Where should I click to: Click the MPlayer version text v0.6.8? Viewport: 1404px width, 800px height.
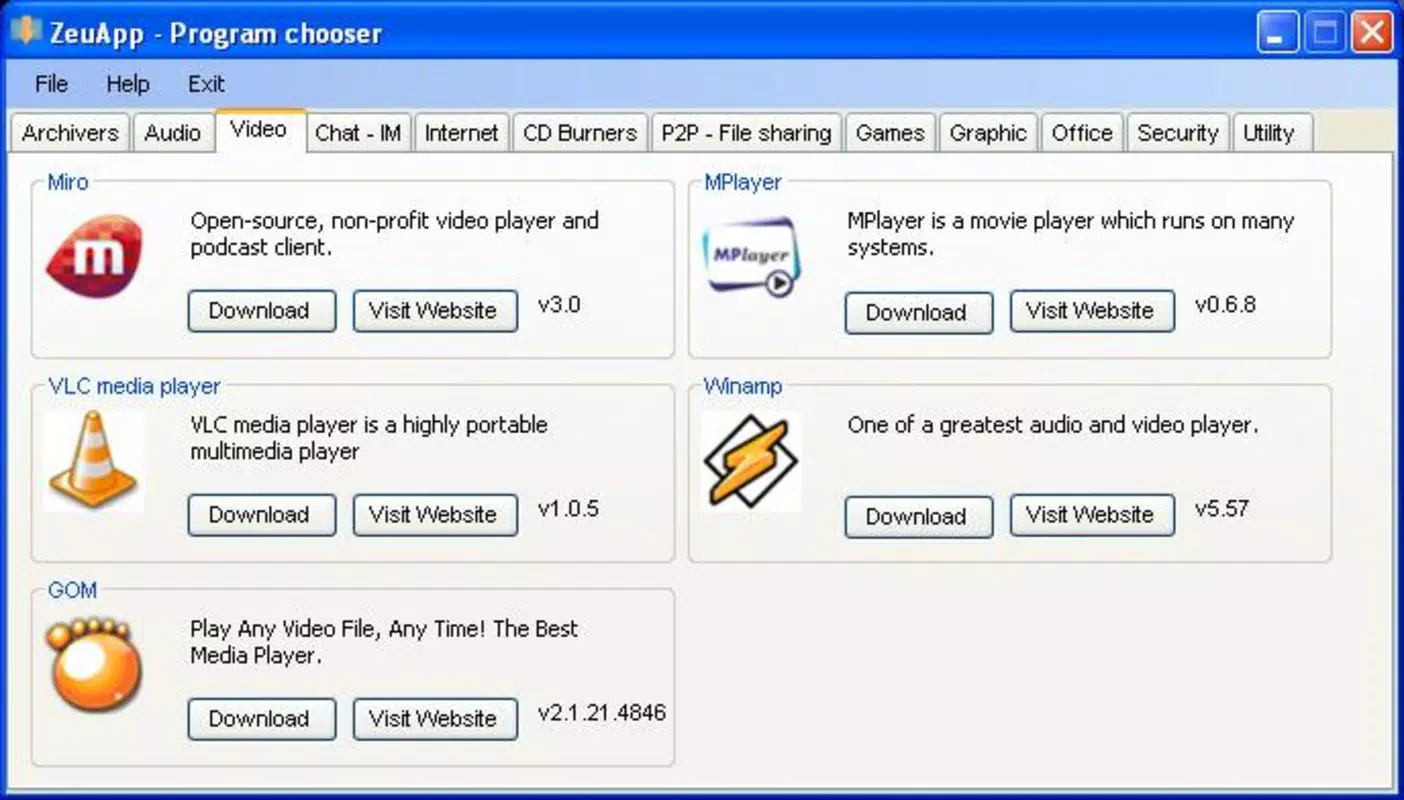[x=1225, y=305]
